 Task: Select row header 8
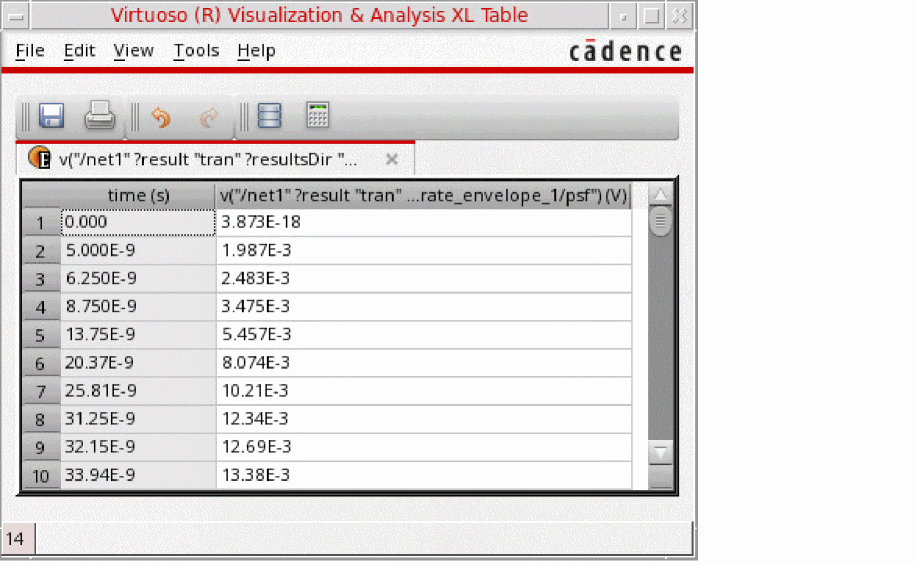pyautogui.click(x=41, y=419)
